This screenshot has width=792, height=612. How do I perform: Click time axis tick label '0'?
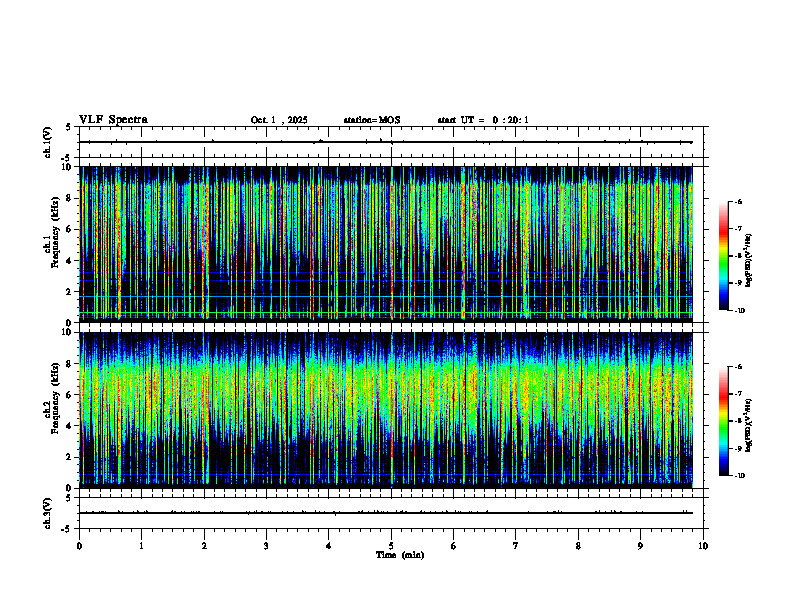pyautogui.click(x=79, y=546)
